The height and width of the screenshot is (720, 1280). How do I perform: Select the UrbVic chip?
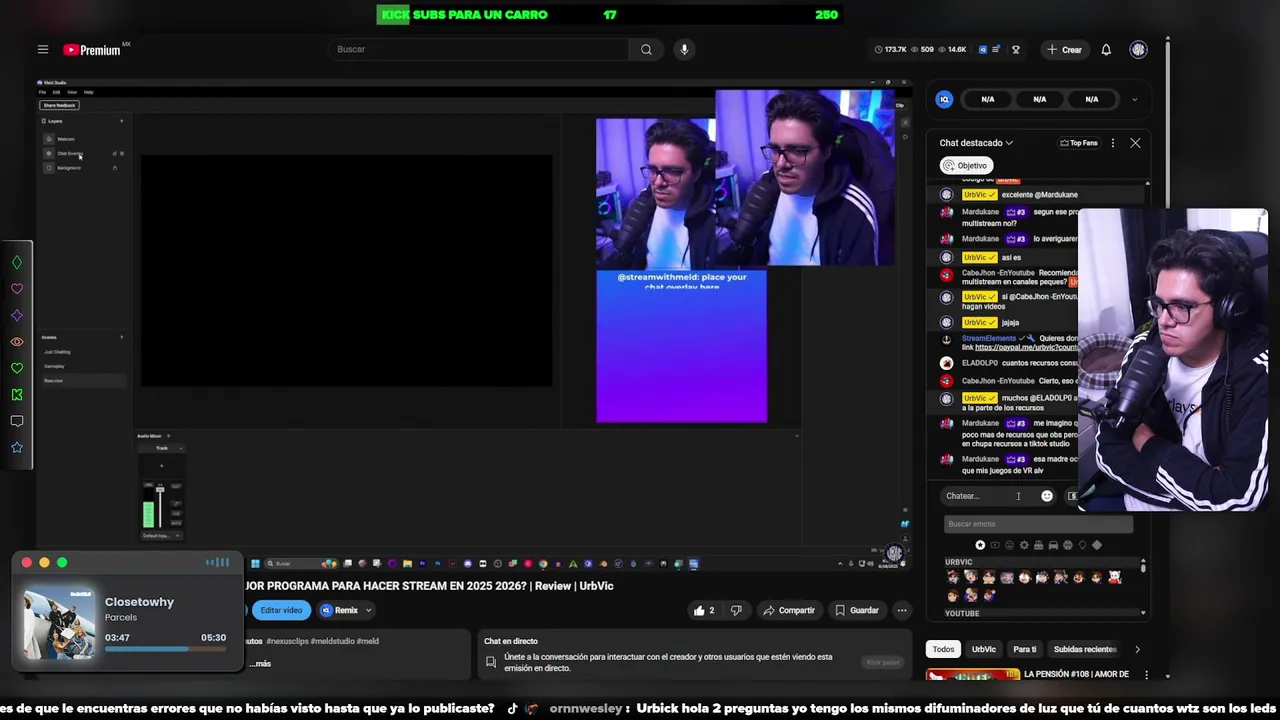(x=984, y=649)
